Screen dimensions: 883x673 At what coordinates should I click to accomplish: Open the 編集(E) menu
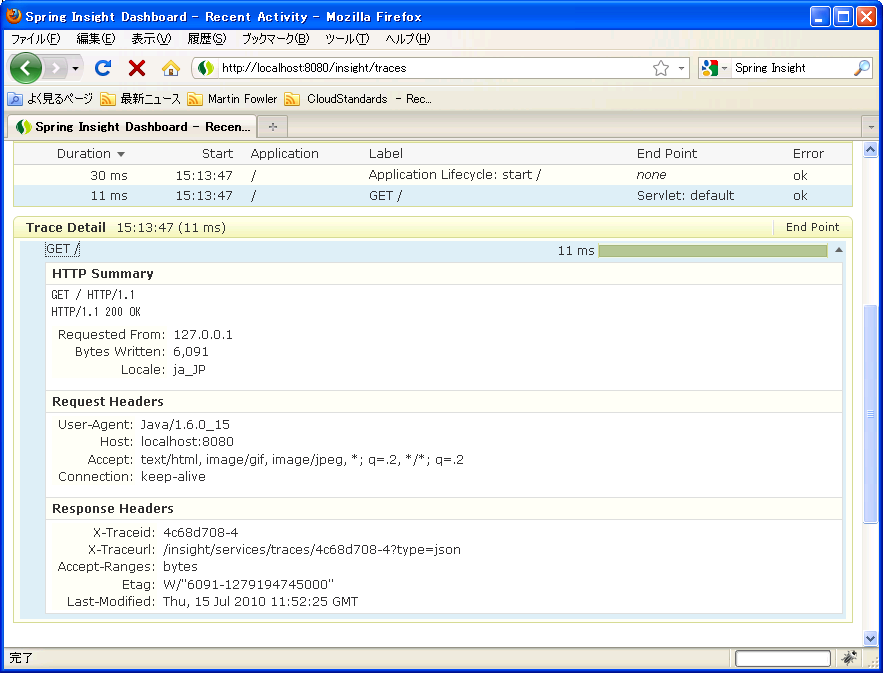click(x=96, y=39)
